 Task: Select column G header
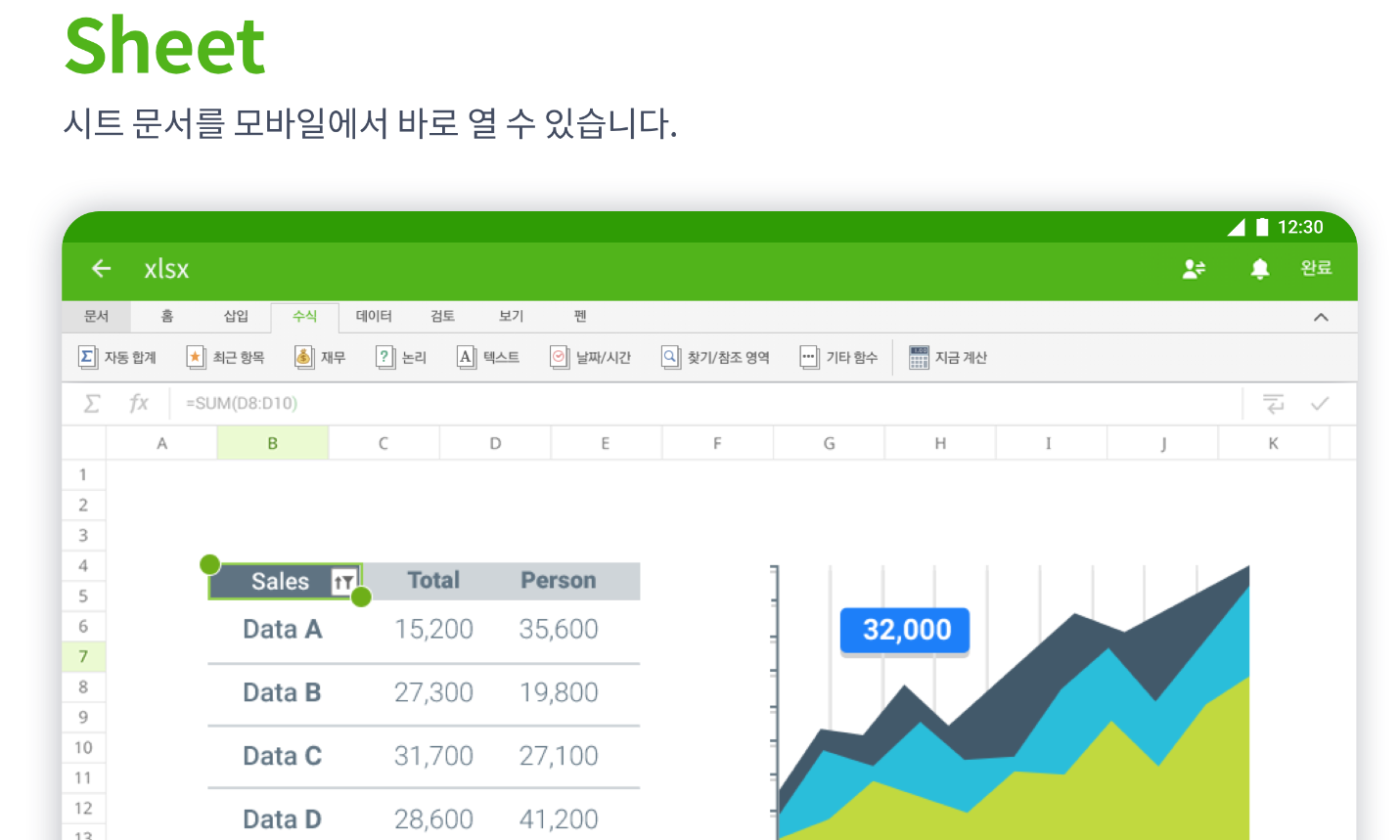click(x=829, y=443)
